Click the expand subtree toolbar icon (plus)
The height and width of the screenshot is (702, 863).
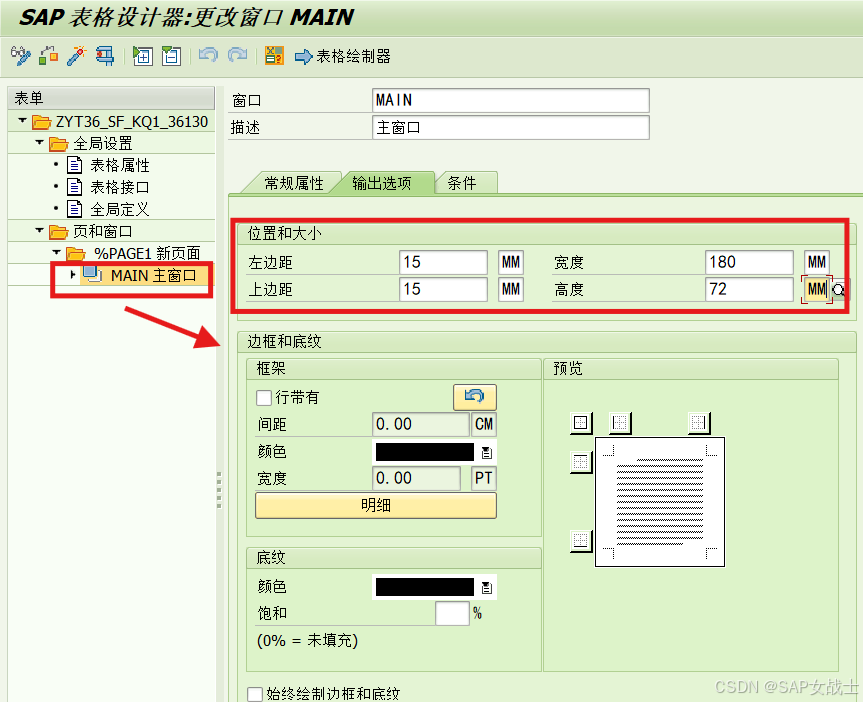143,56
